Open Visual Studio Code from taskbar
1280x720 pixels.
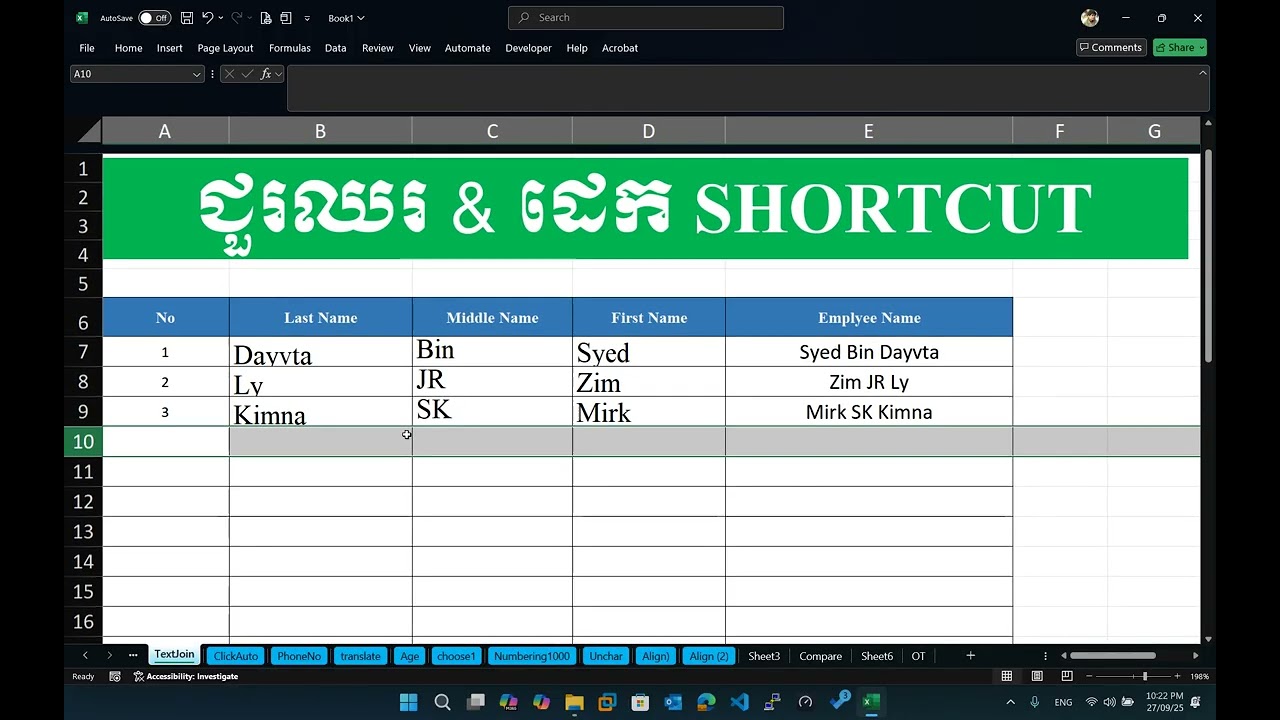(739, 702)
